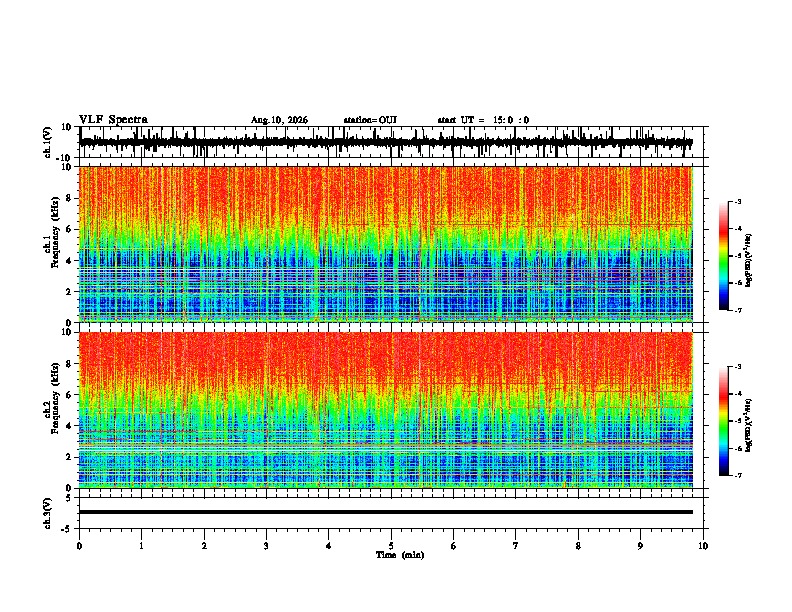
Task: Click the "8" kHz tick of ch.1 spectrogram
Action: pos(70,198)
